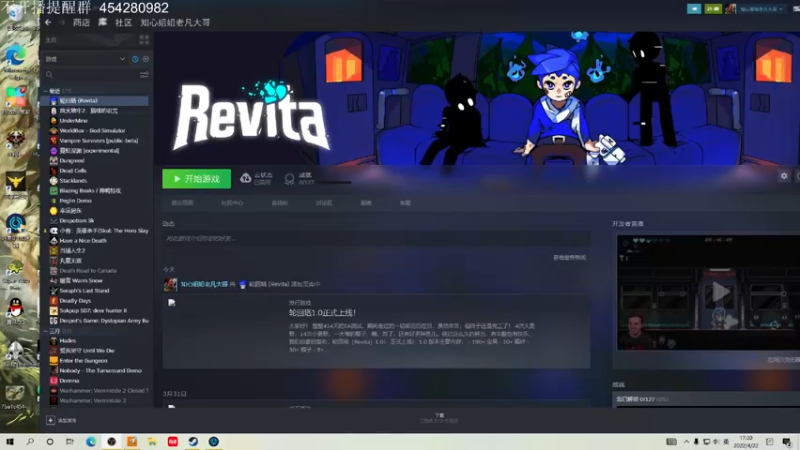The width and height of the screenshot is (800, 450).
Task: Open Microsoft Edge from the taskbar
Action: click(x=91, y=441)
